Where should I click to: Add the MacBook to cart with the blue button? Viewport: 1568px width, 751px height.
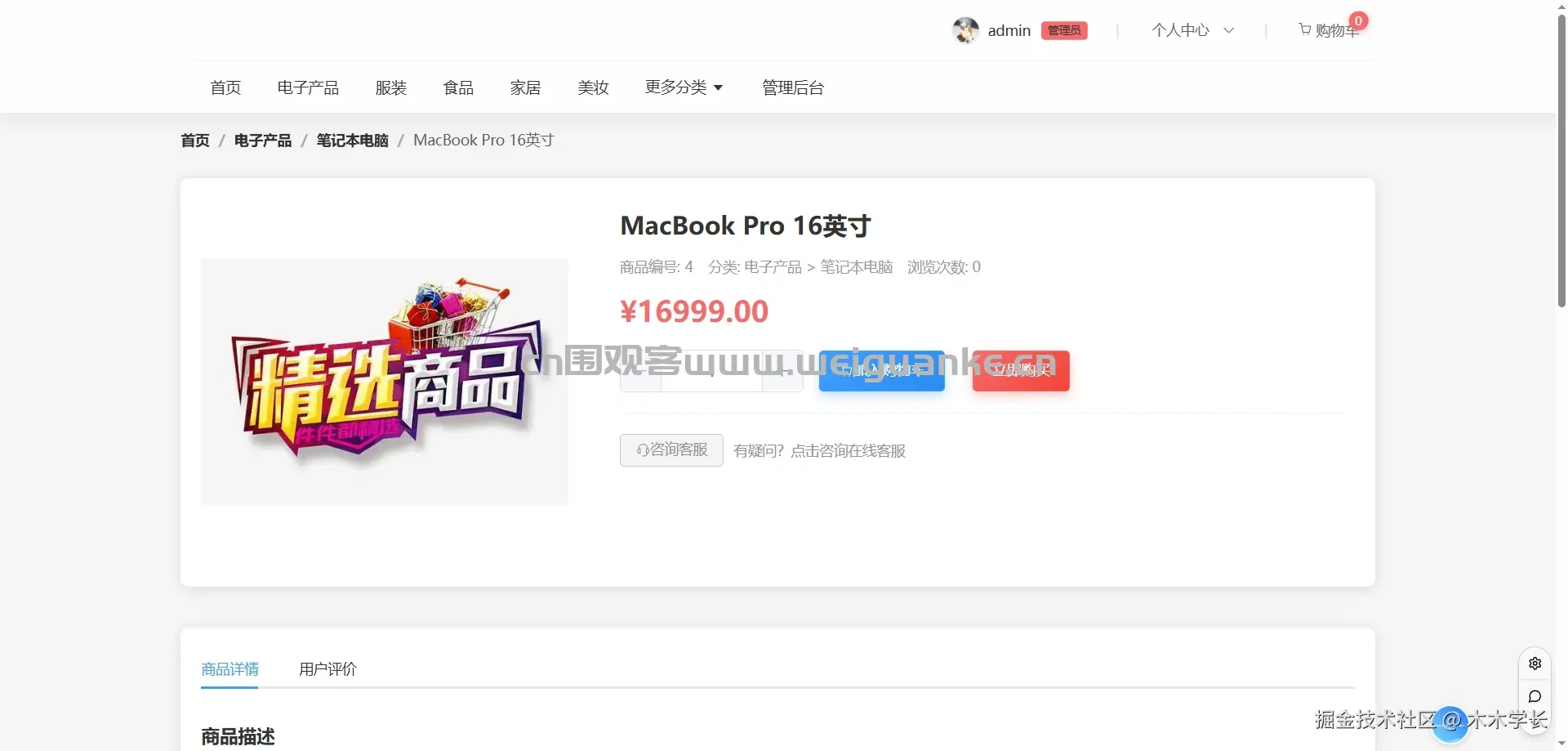[x=882, y=370]
